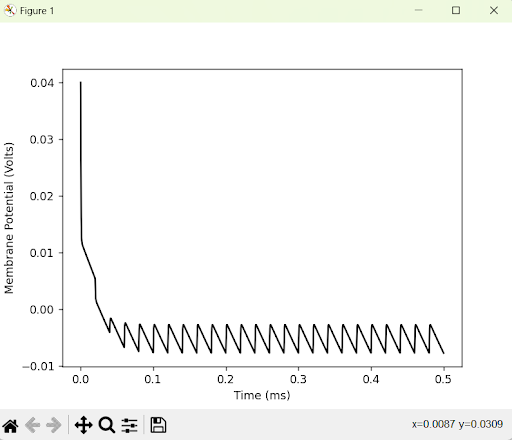The image size is (512, 440).
Task: Click the 0.5 x-axis tick label
Action: point(443,379)
